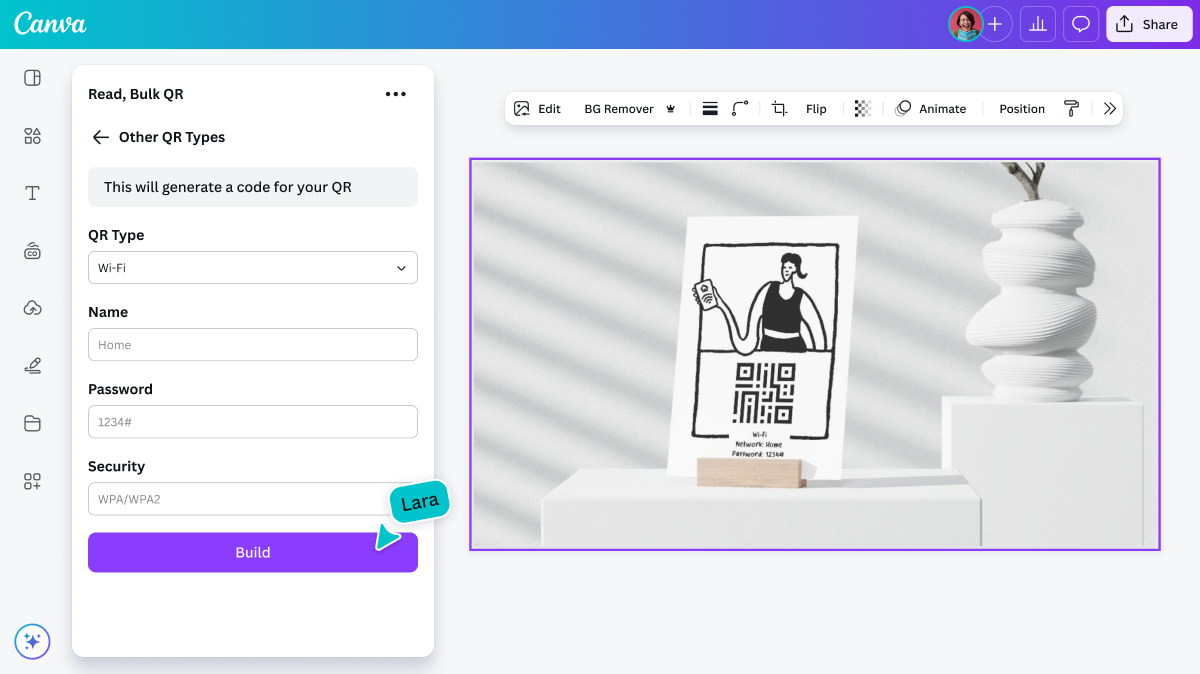The height and width of the screenshot is (674, 1200).
Task: Click the Share button
Action: pyautogui.click(x=1148, y=24)
